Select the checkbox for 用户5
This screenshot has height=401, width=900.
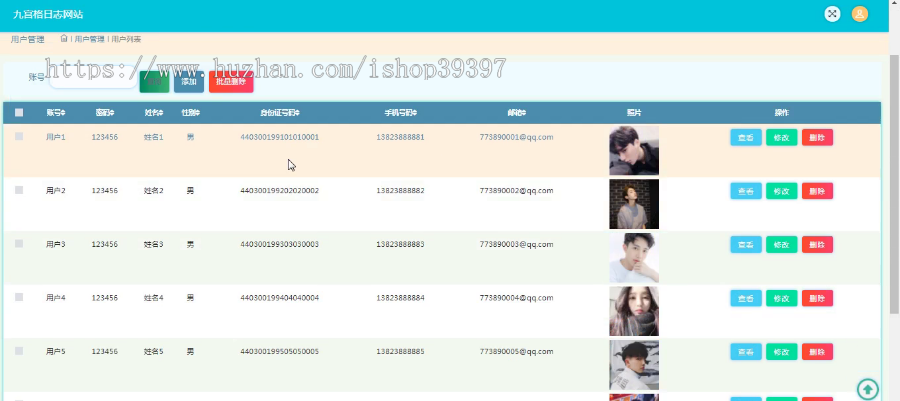tap(19, 351)
